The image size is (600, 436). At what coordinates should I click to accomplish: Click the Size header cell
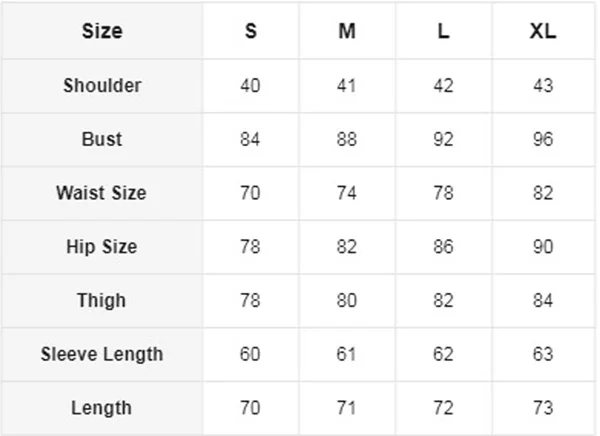102,31
